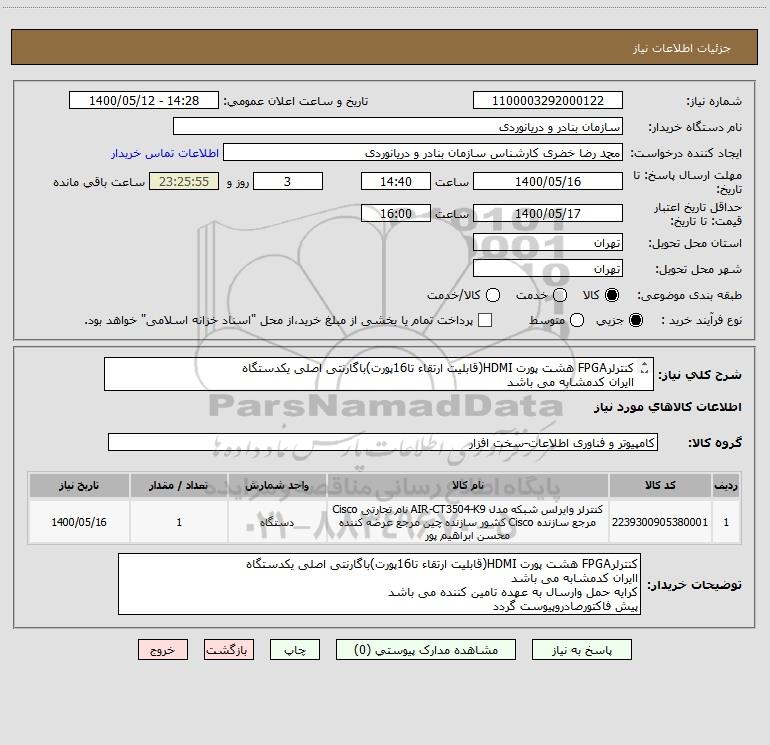Click the اطلاعات کالاهای مورد نیاز heading

coord(667,407)
